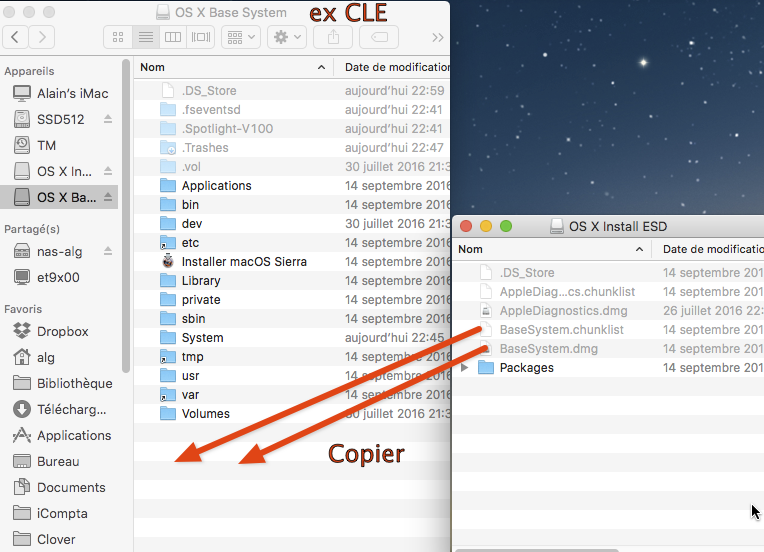This screenshot has width=764, height=552.
Task: Select TM Time Machine drive in sidebar
Action: tap(61, 145)
